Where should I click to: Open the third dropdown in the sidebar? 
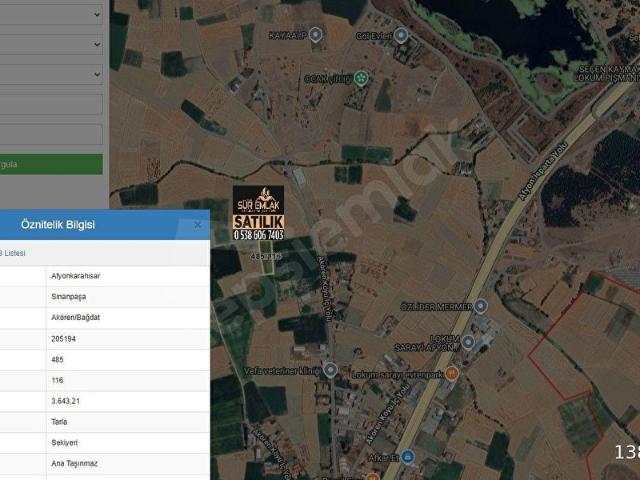[x=51, y=74]
